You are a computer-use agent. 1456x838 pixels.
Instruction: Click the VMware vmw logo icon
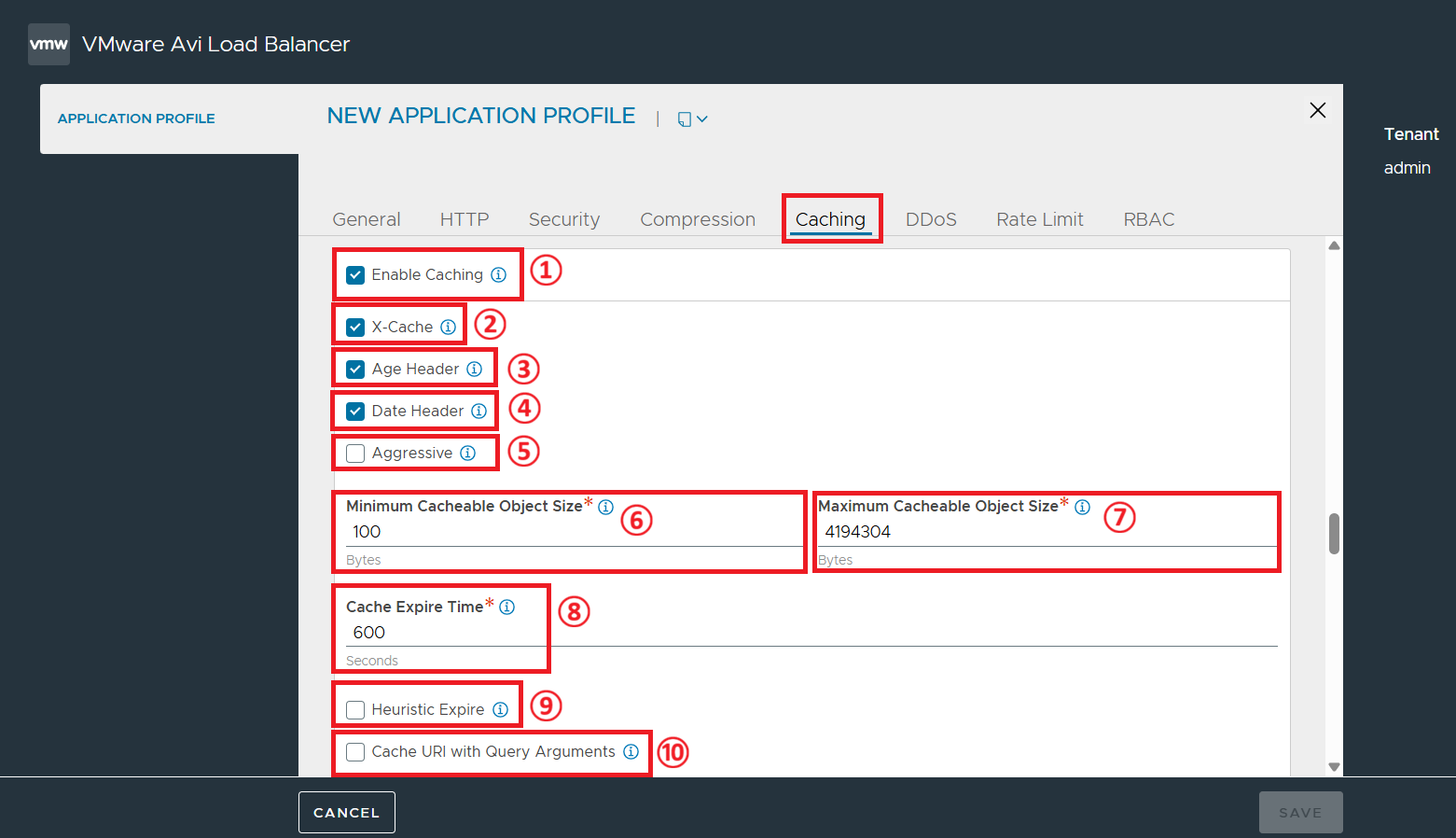pos(49,44)
